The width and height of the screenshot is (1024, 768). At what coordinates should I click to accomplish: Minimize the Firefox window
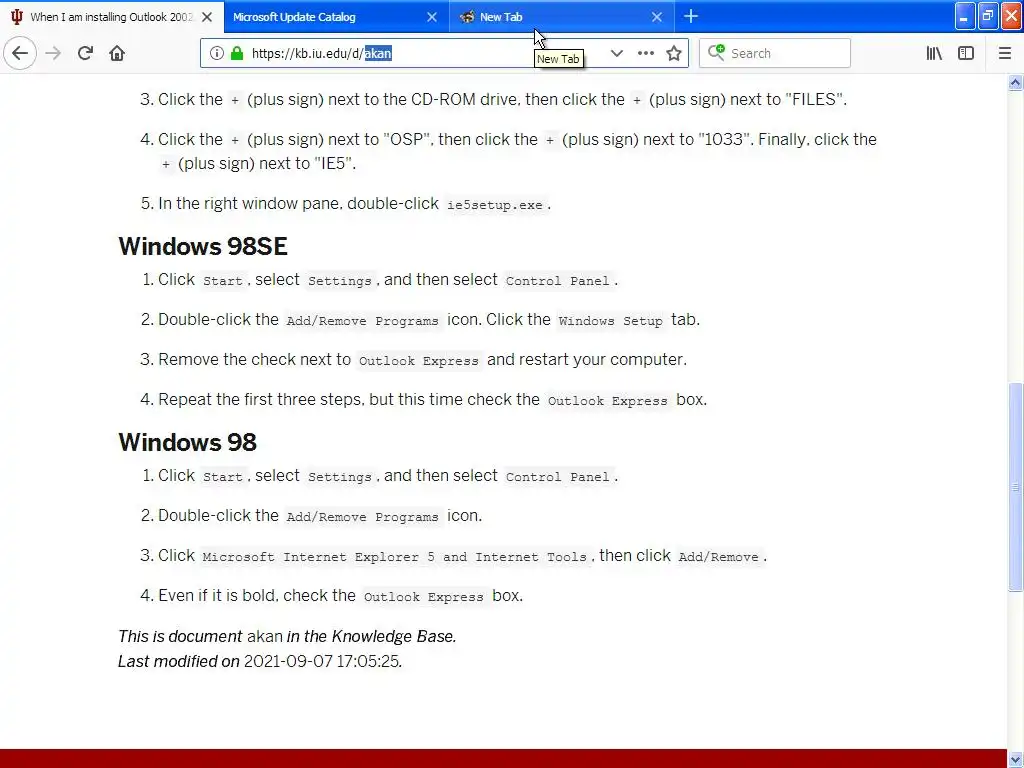pyautogui.click(x=965, y=16)
